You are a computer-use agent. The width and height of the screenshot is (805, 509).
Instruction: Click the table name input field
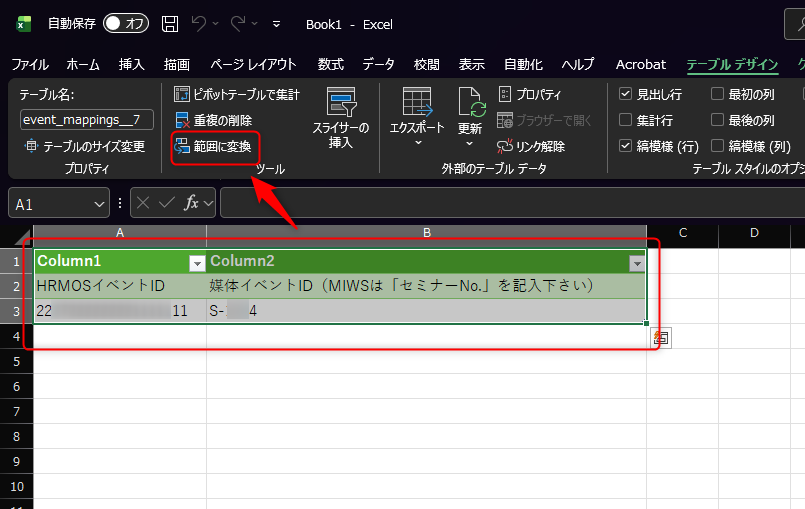pyautogui.click(x=86, y=120)
